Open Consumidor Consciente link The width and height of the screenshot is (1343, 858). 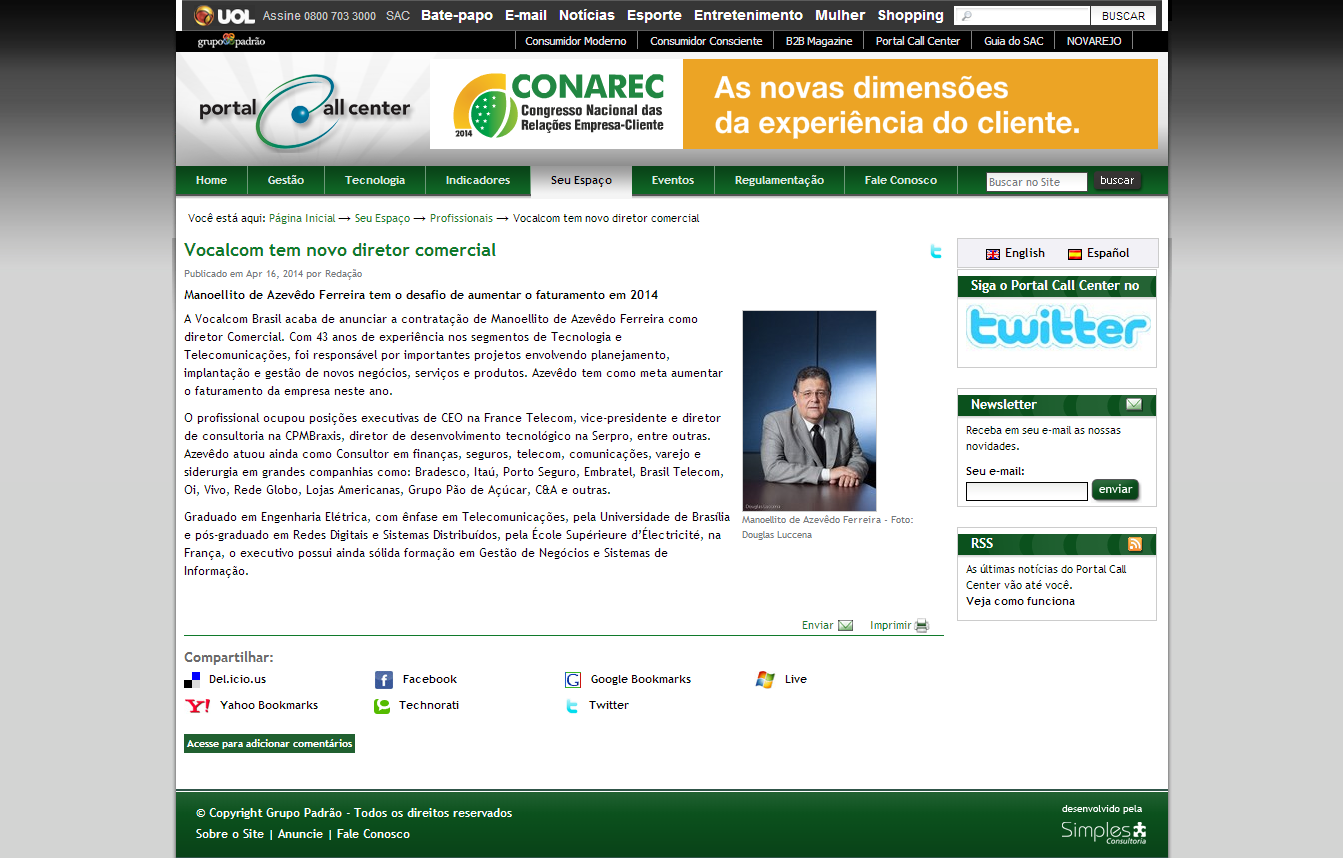pyautogui.click(x=706, y=41)
